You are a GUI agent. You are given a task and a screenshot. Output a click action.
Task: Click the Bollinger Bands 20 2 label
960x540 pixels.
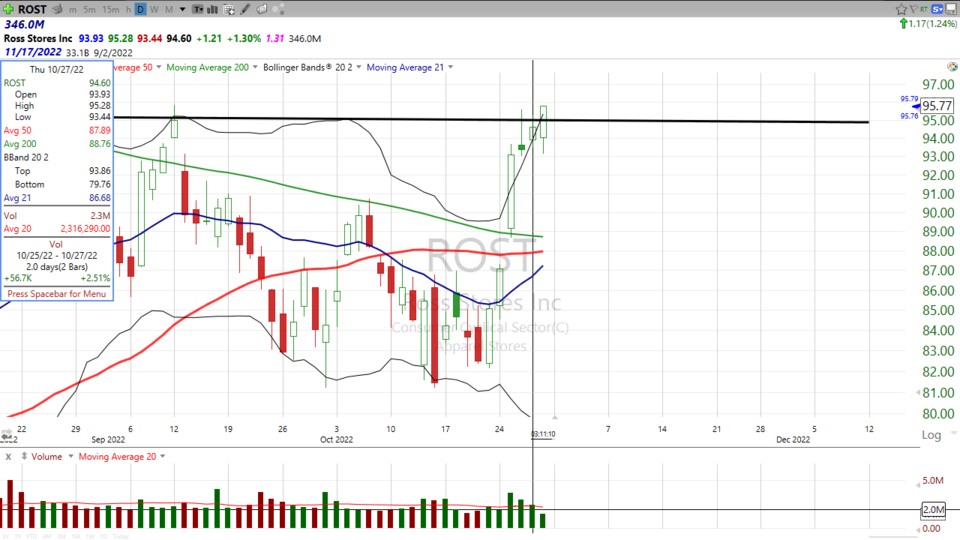click(308, 67)
